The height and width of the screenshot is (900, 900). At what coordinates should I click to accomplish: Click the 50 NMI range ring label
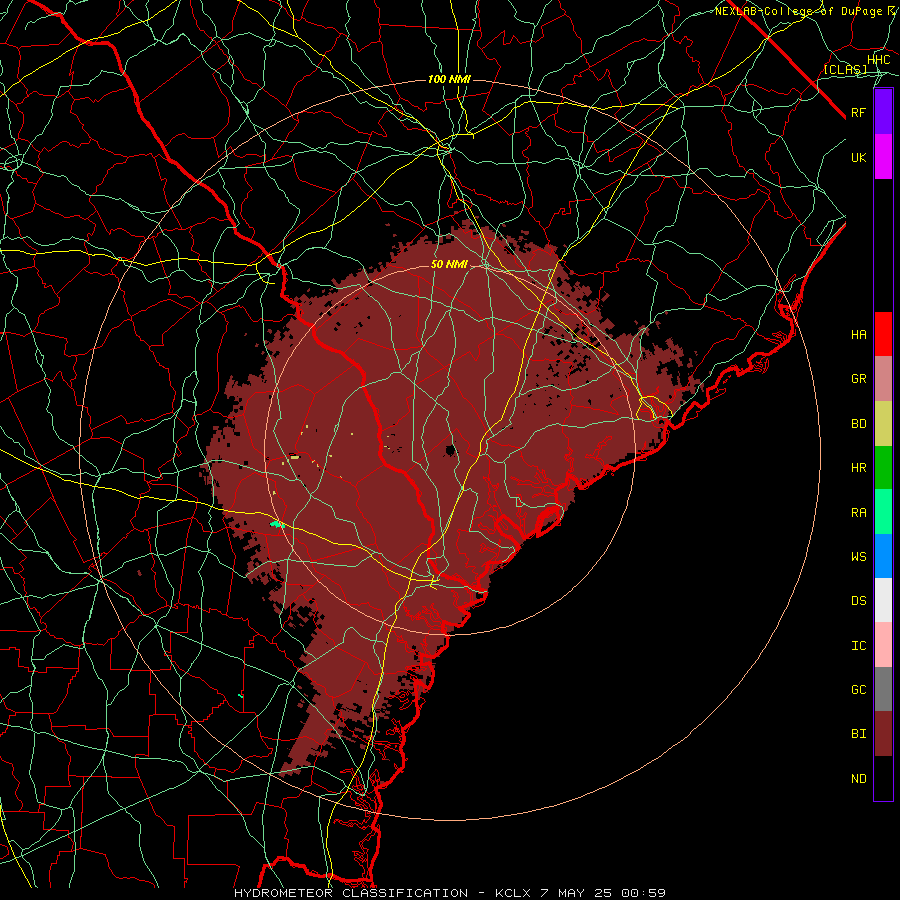coord(449,265)
